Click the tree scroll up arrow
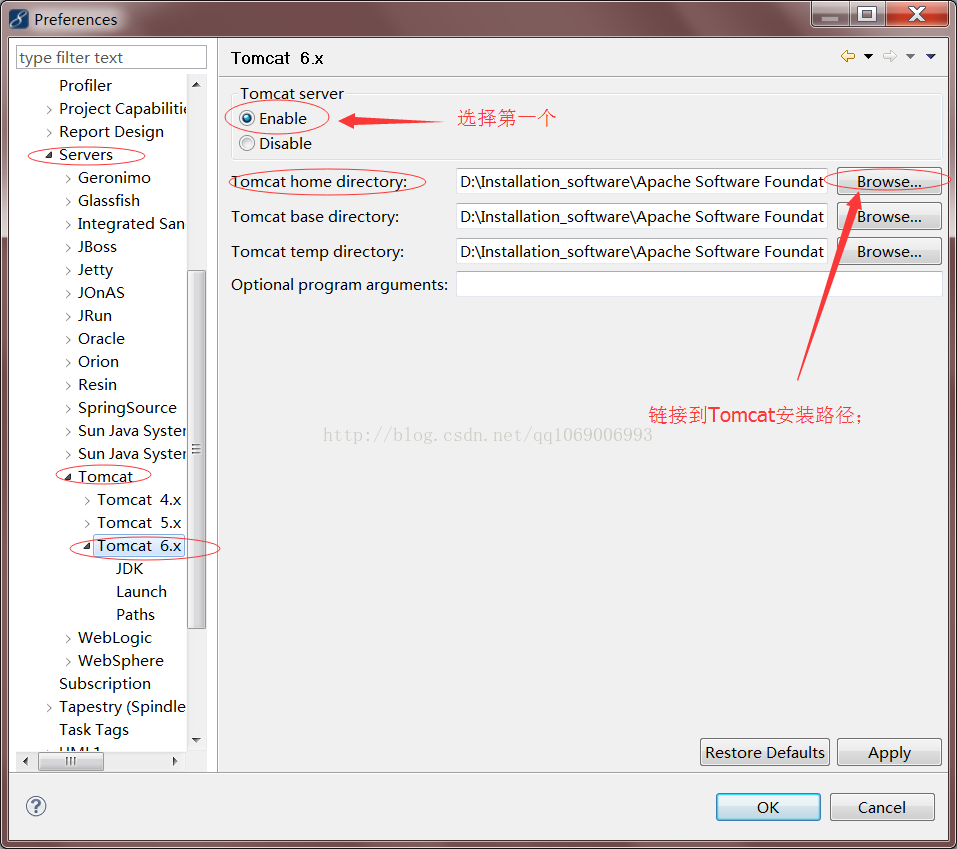The image size is (957, 849). 197,84
